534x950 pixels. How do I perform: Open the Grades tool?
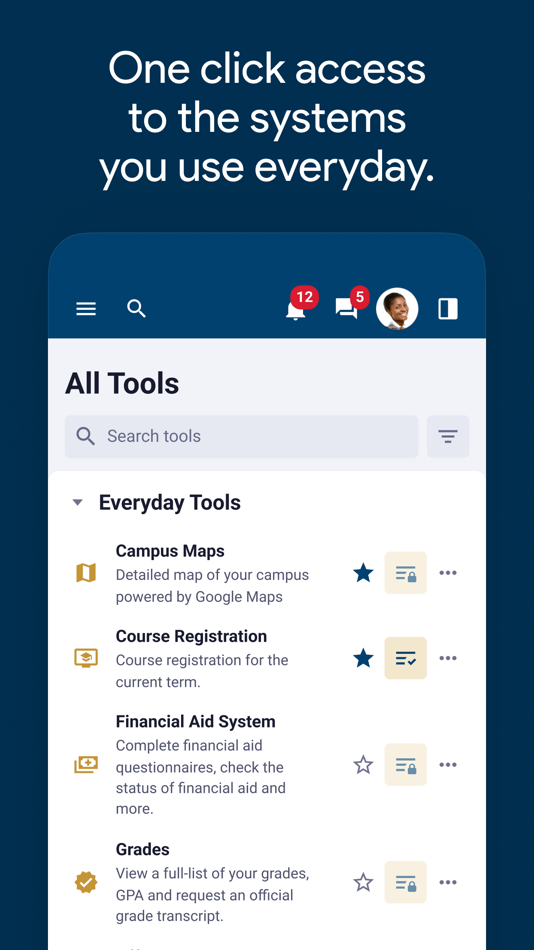point(142,849)
